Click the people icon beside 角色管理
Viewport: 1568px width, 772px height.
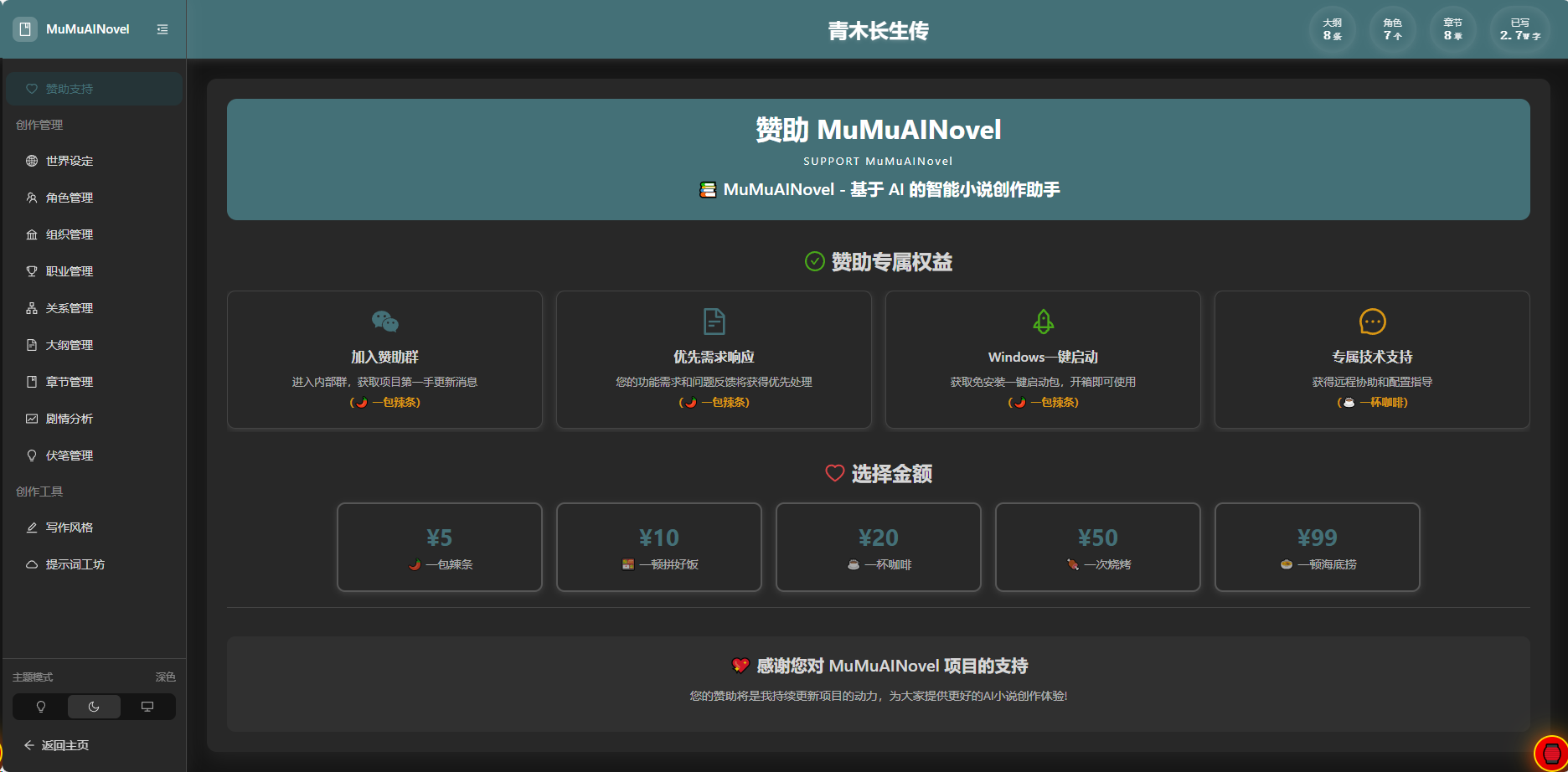click(x=32, y=198)
